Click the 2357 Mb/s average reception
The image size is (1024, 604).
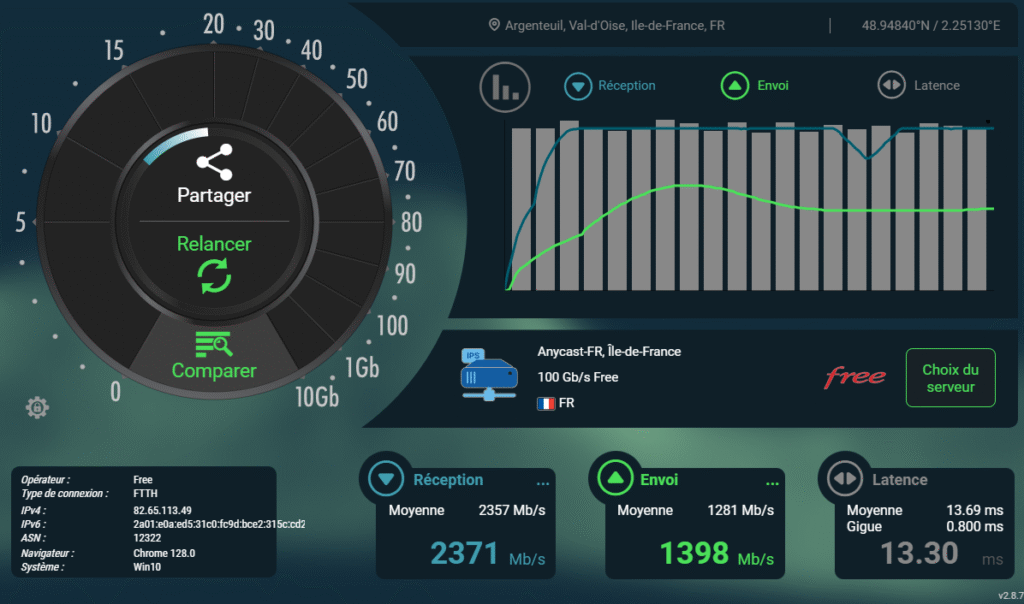click(512, 511)
